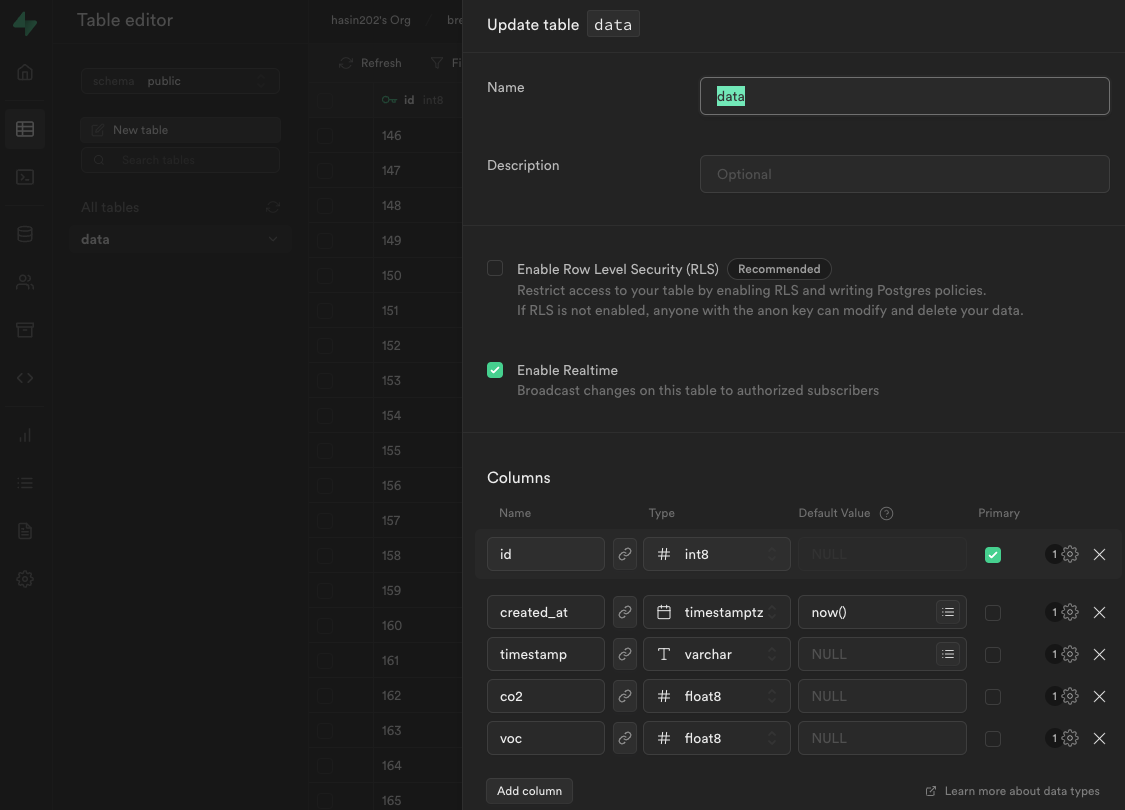Remove the timestamp column with X icon
This screenshot has width=1125, height=810.
tap(1099, 654)
